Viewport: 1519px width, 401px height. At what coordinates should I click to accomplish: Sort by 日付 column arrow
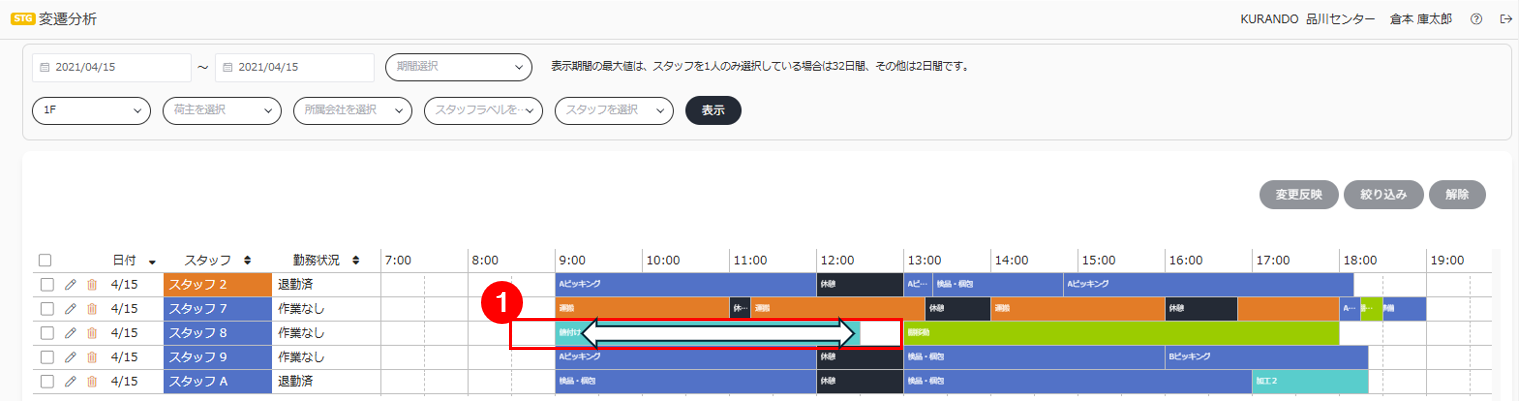tap(152, 261)
